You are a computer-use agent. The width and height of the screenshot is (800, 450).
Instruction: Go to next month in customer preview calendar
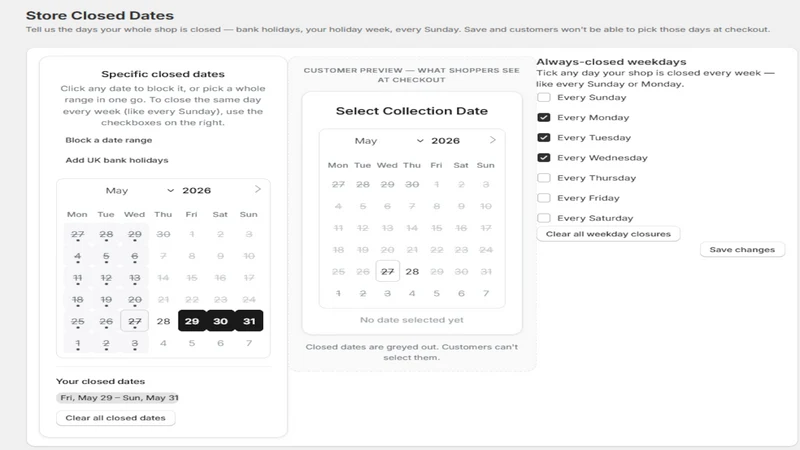tap(492, 140)
